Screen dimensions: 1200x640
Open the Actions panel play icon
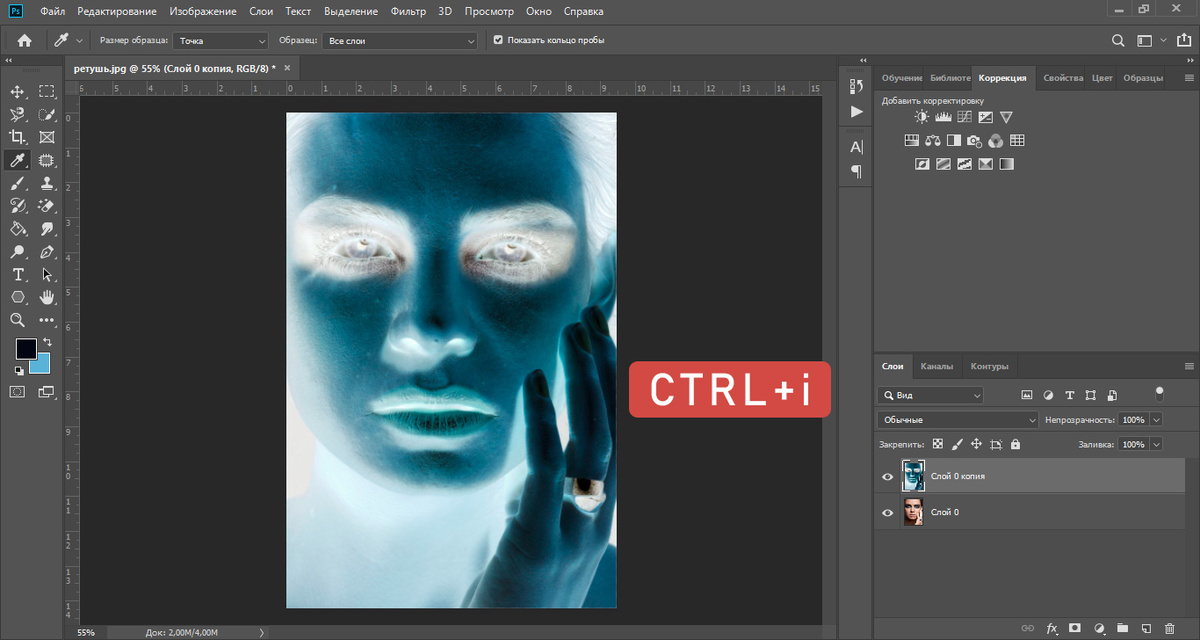pyautogui.click(x=856, y=112)
